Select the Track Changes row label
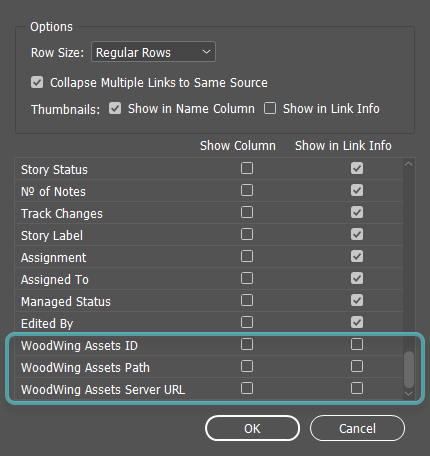This screenshot has width=430, height=456. tap(62, 214)
